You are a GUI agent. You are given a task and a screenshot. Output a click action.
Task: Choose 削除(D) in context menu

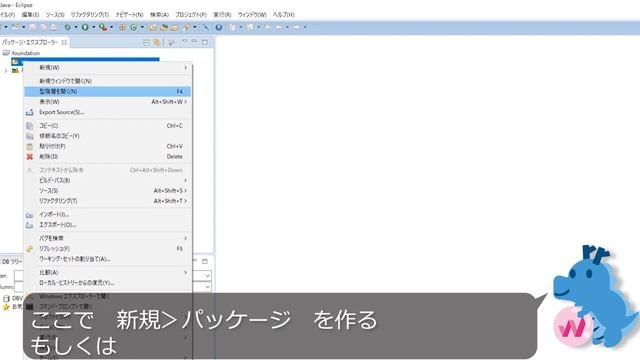[x=108, y=157]
